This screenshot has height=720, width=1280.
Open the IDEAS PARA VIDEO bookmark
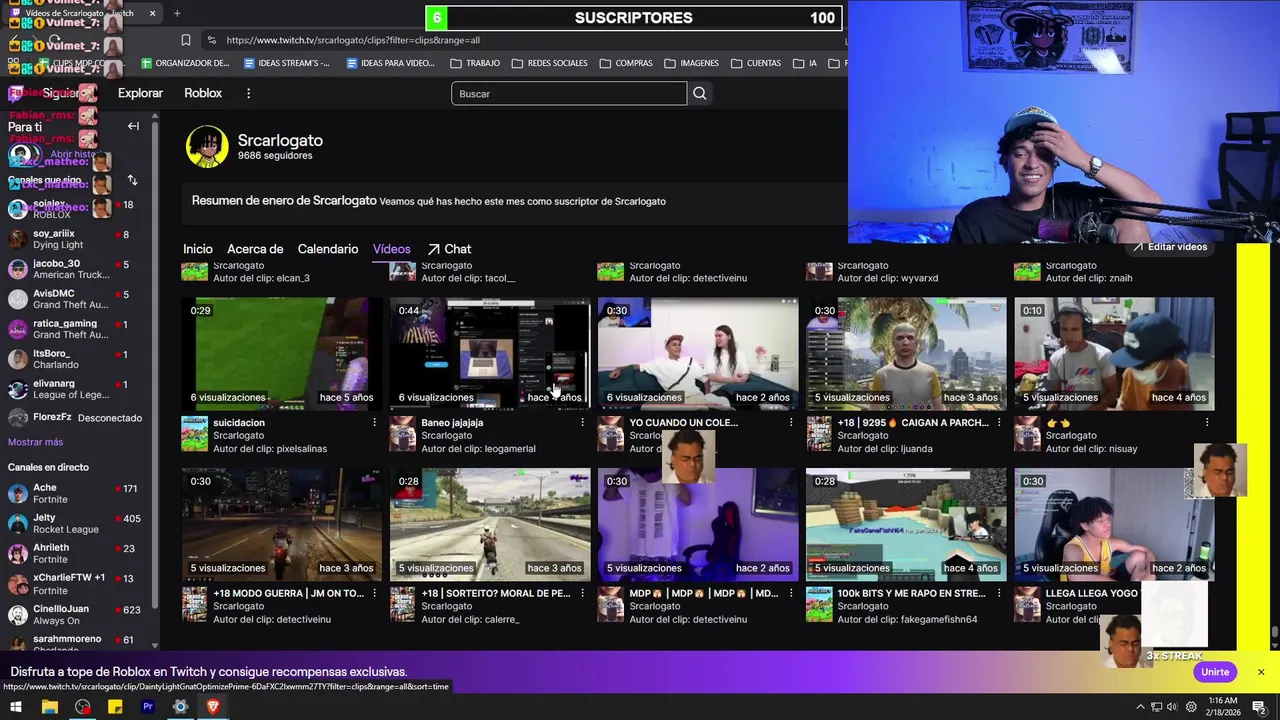coord(390,63)
